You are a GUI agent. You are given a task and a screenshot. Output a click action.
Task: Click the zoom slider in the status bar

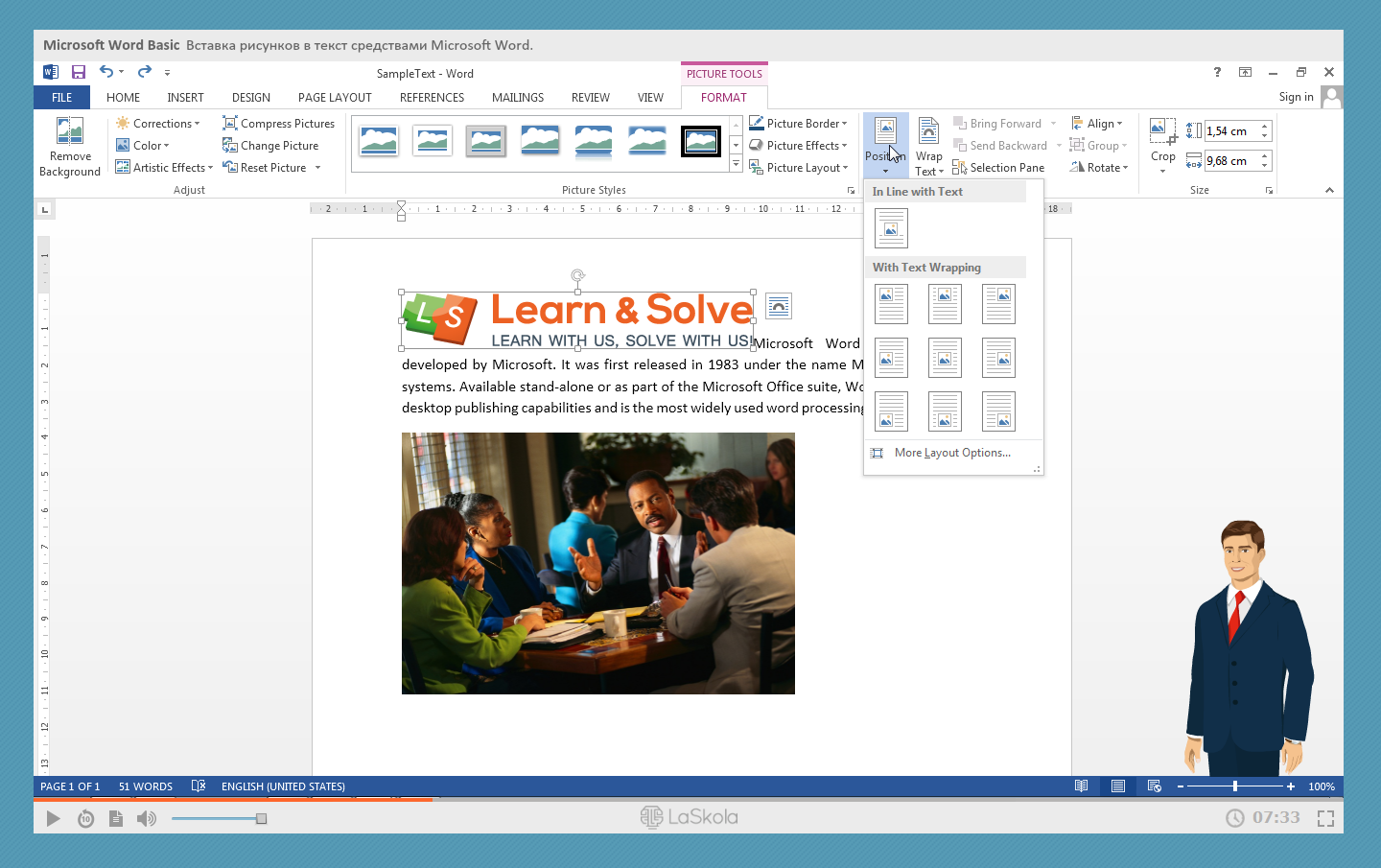click(1235, 786)
